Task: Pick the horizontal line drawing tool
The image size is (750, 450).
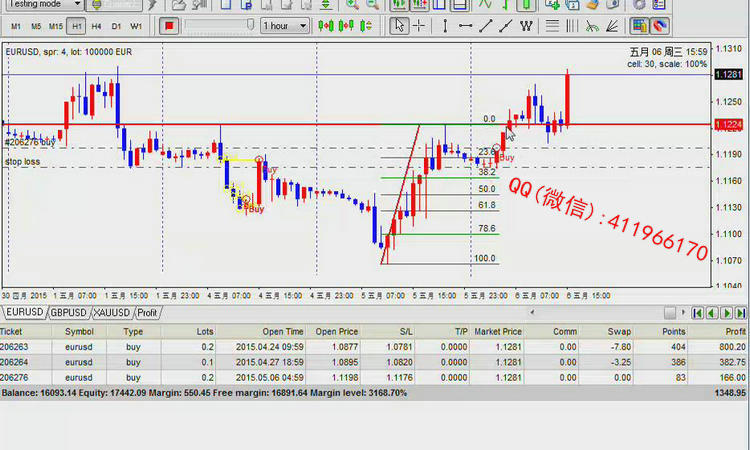Action: (464, 25)
